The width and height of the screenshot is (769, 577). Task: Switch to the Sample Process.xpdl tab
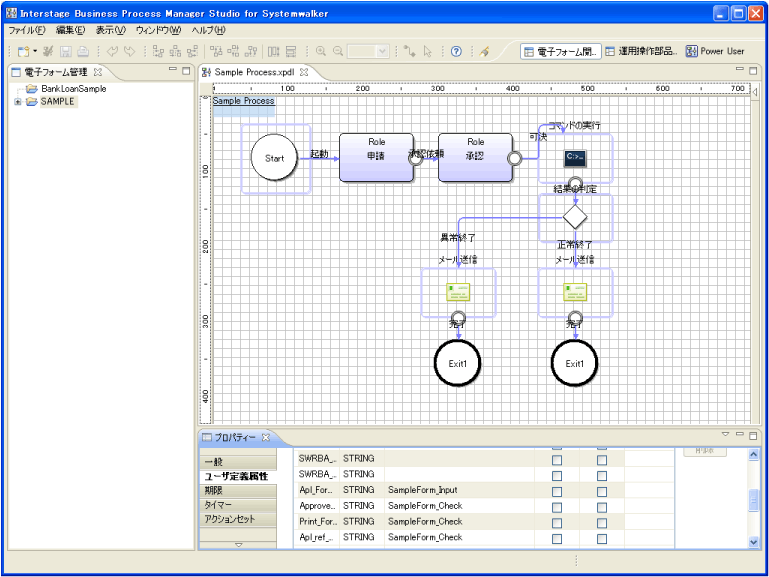click(254, 72)
